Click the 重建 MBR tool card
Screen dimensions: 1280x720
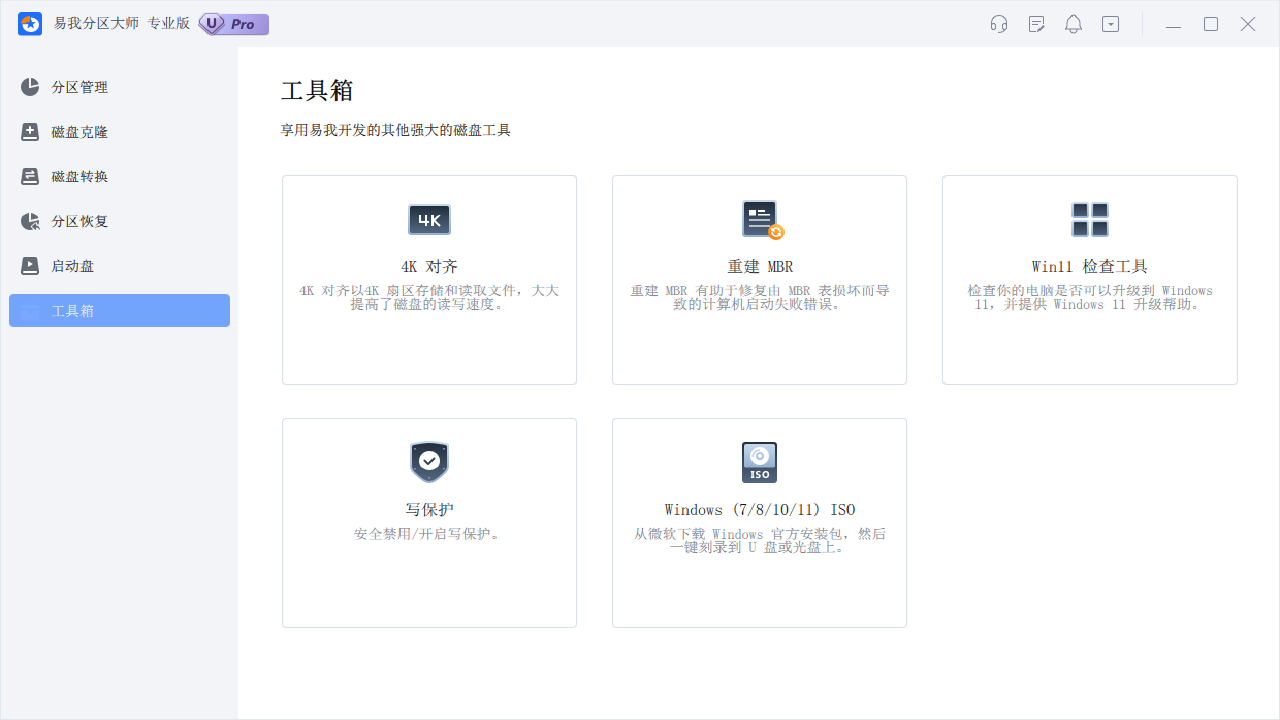coord(759,280)
